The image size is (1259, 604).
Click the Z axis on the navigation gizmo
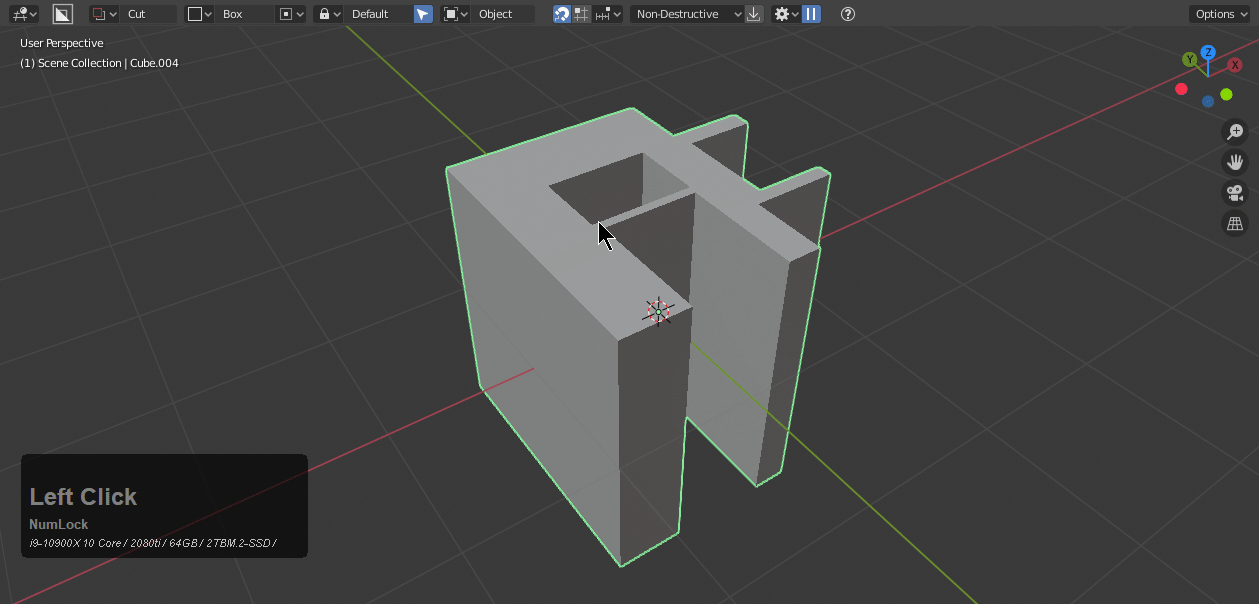pos(1206,51)
